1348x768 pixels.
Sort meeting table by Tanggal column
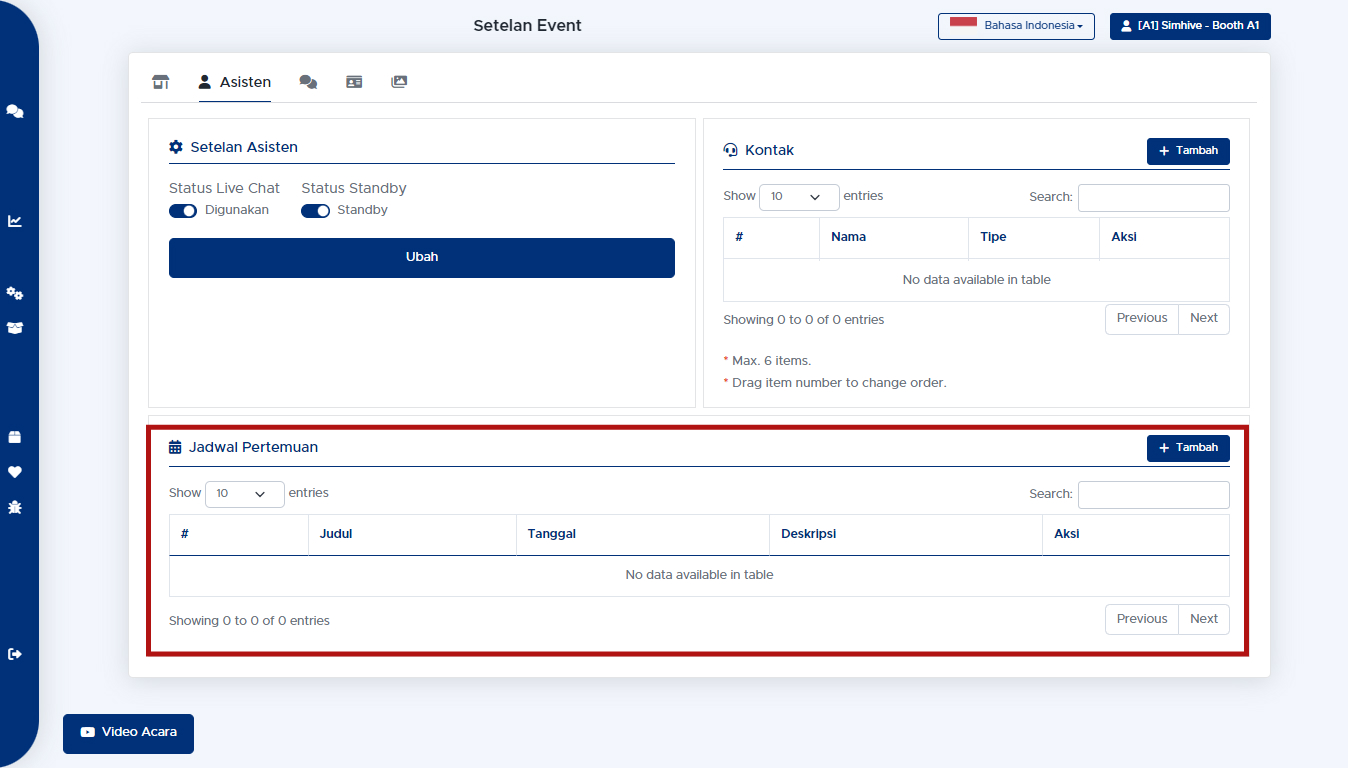tap(642, 535)
